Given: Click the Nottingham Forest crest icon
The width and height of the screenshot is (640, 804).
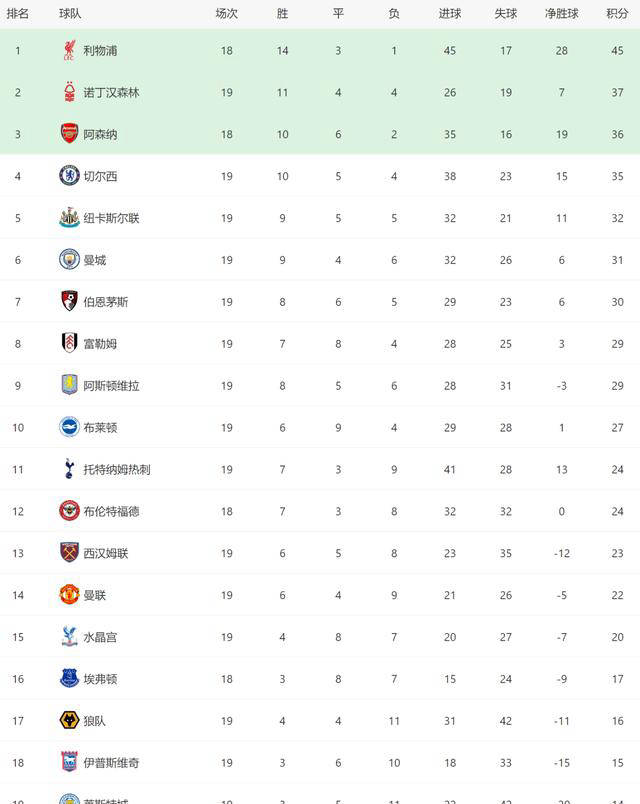Looking at the screenshot, I should pyautogui.click(x=69, y=92).
